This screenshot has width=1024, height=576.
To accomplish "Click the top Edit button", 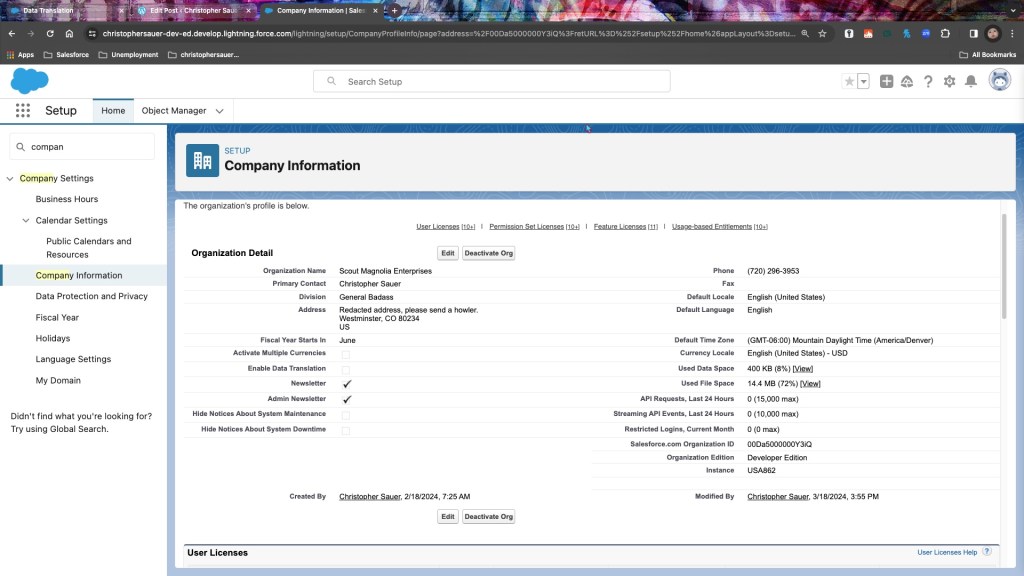I will (x=448, y=253).
